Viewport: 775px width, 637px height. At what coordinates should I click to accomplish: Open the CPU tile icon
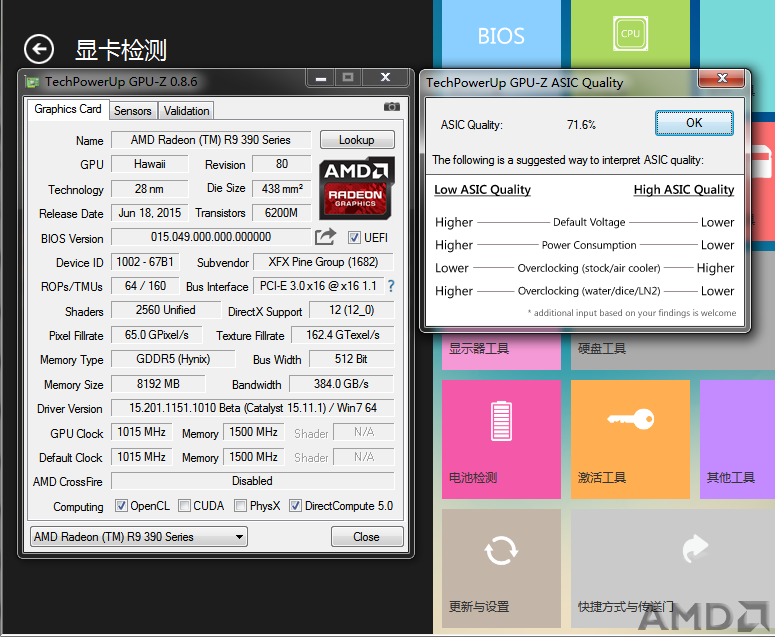[630, 34]
